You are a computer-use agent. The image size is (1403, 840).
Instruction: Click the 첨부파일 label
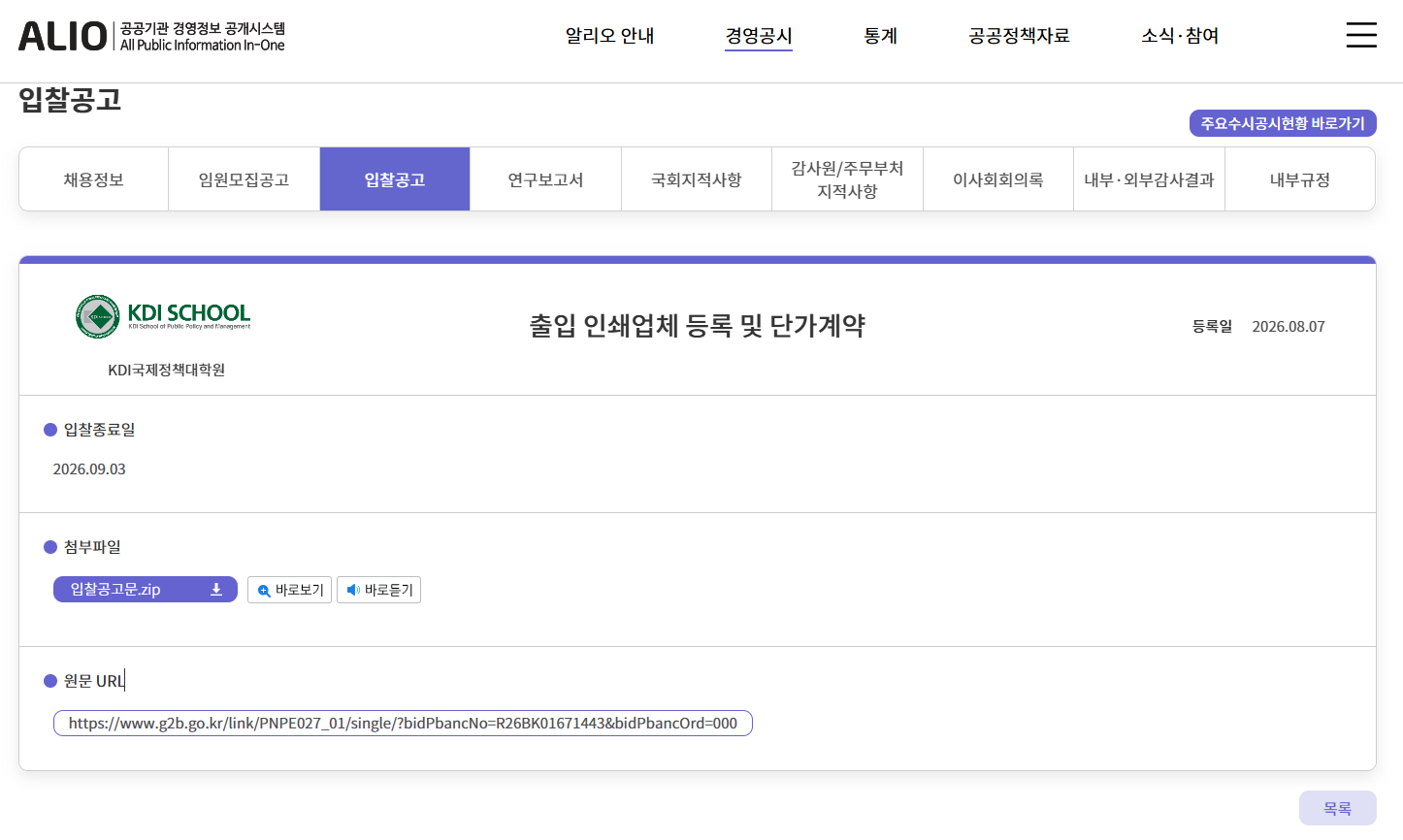coord(92,547)
